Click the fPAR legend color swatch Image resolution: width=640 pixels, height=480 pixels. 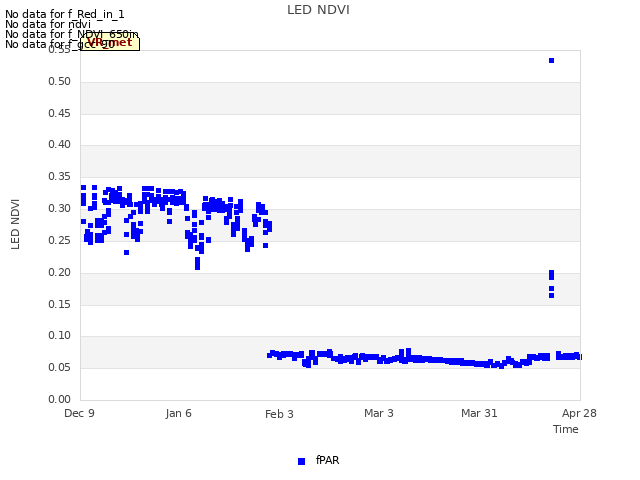pos(301,461)
